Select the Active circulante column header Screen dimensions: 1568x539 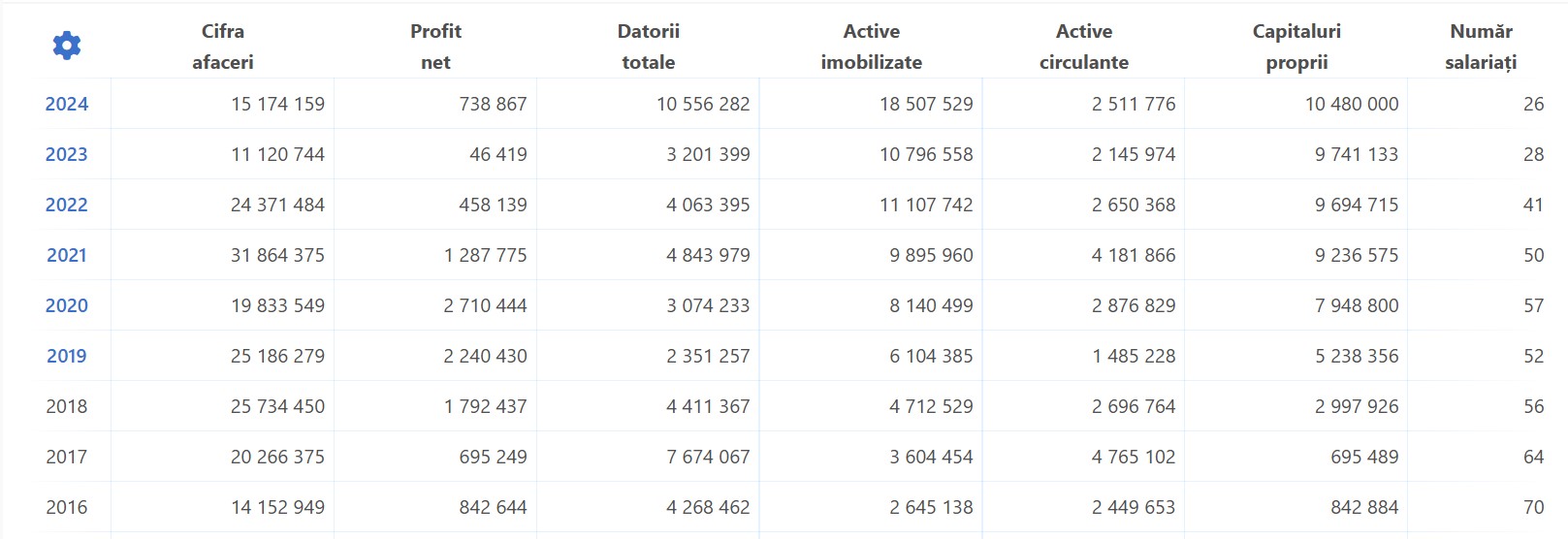tap(1084, 47)
